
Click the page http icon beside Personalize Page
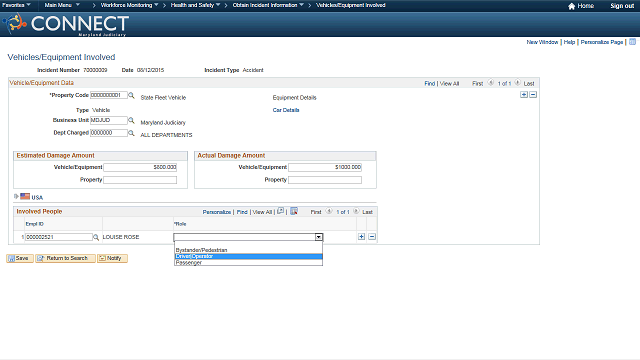pos(632,42)
